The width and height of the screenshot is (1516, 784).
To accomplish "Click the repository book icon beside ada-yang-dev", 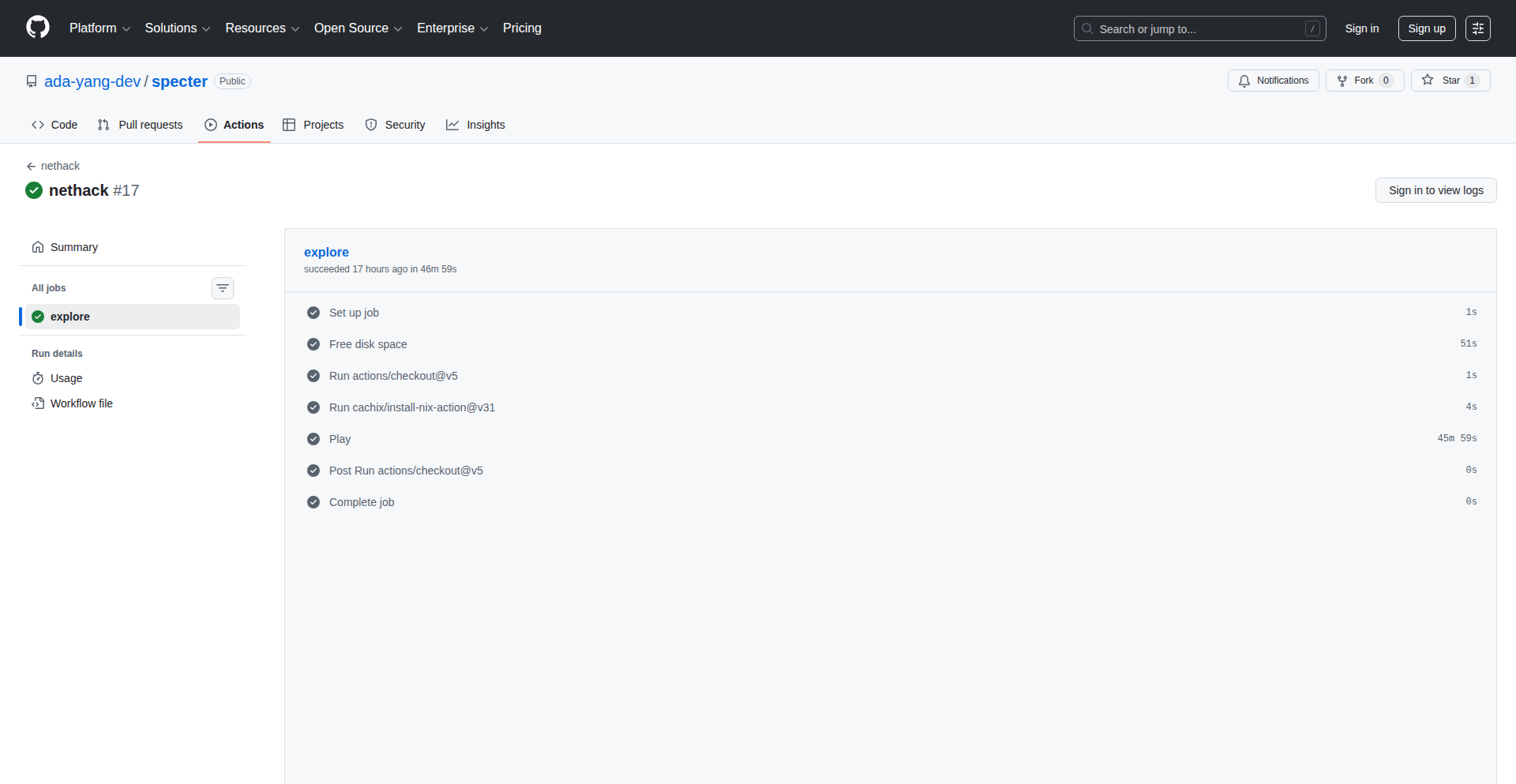I will 31,81.
